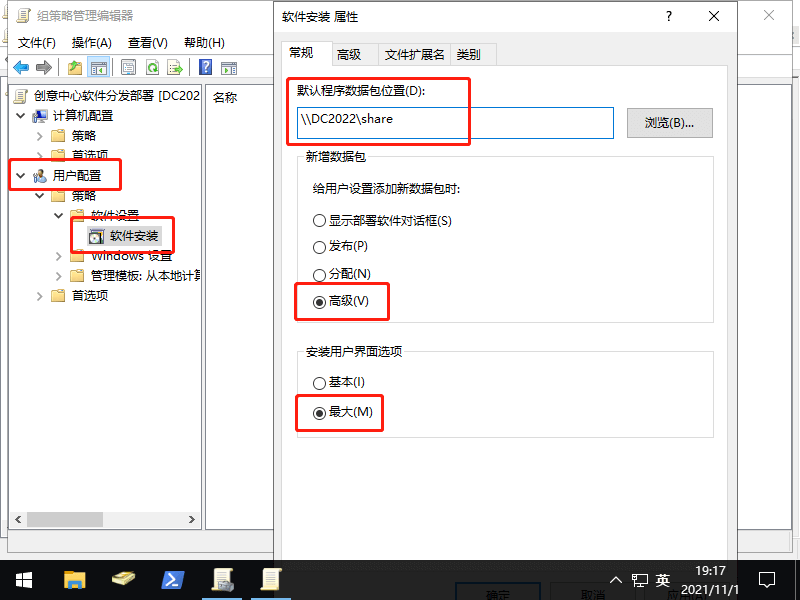The width and height of the screenshot is (800, 600).
Task: Open PowerShell from the taskbar
Action: pos(172,580)
